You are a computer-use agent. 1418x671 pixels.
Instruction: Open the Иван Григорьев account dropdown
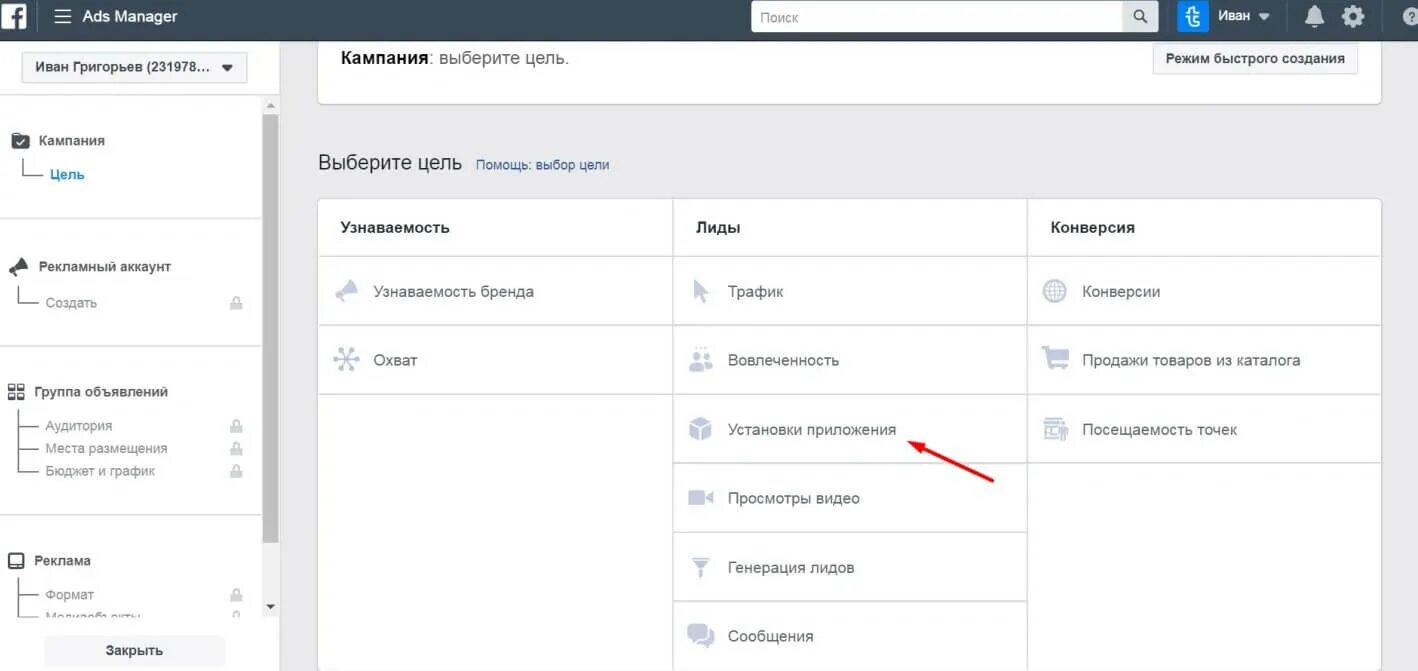134,68
